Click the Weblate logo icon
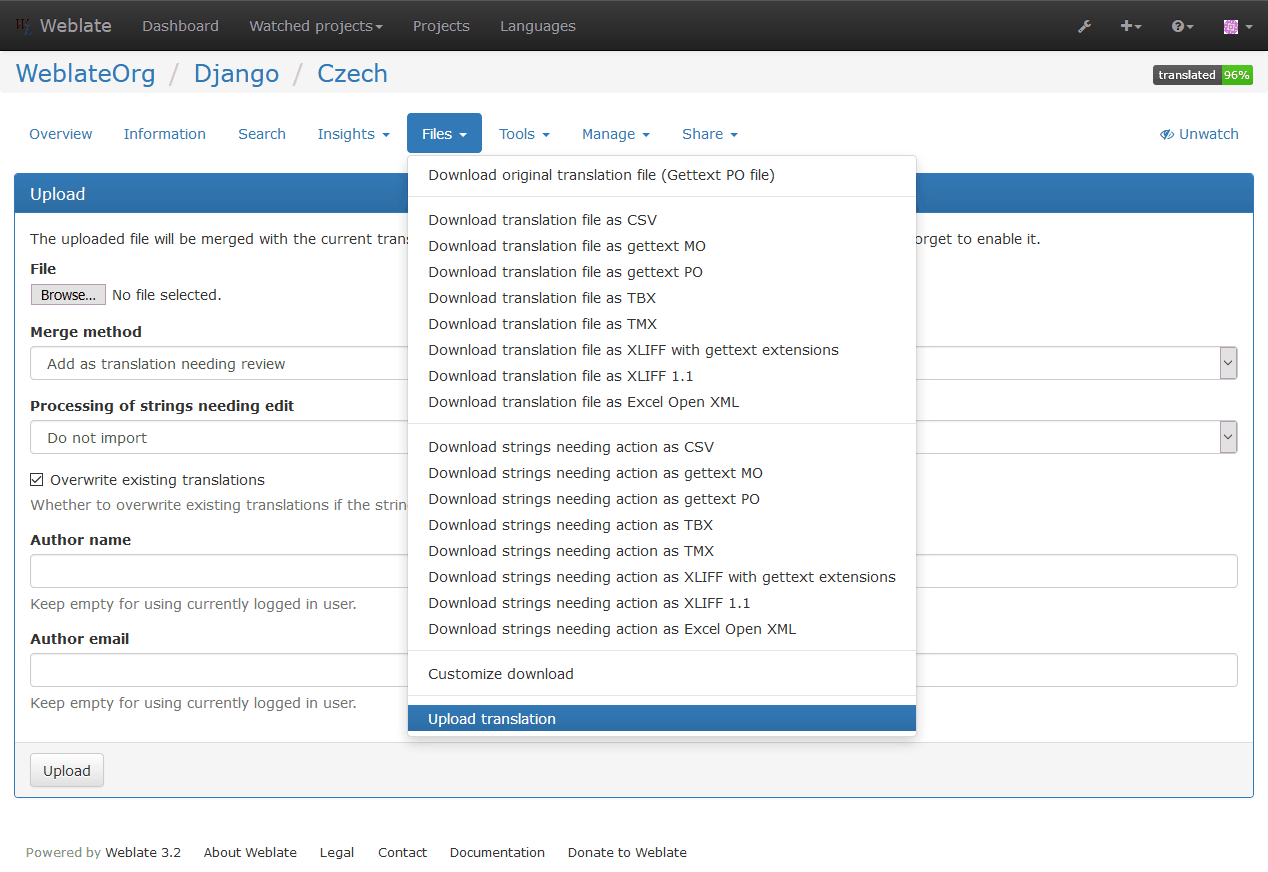1268x872 pixels. (24, 26)
